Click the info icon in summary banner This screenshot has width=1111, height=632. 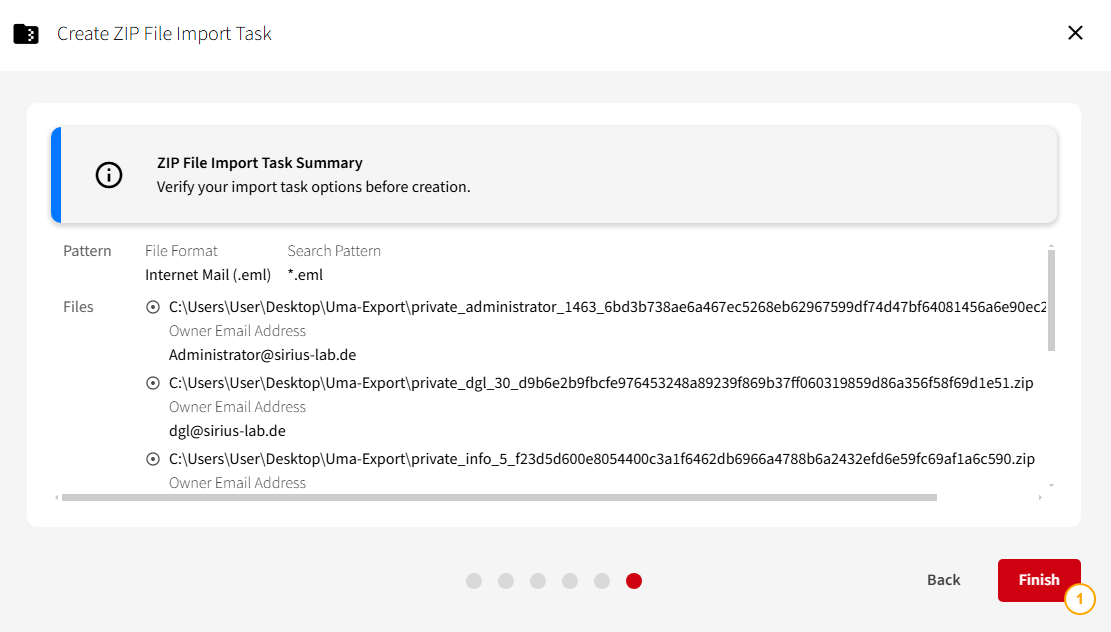pos(109,175)
